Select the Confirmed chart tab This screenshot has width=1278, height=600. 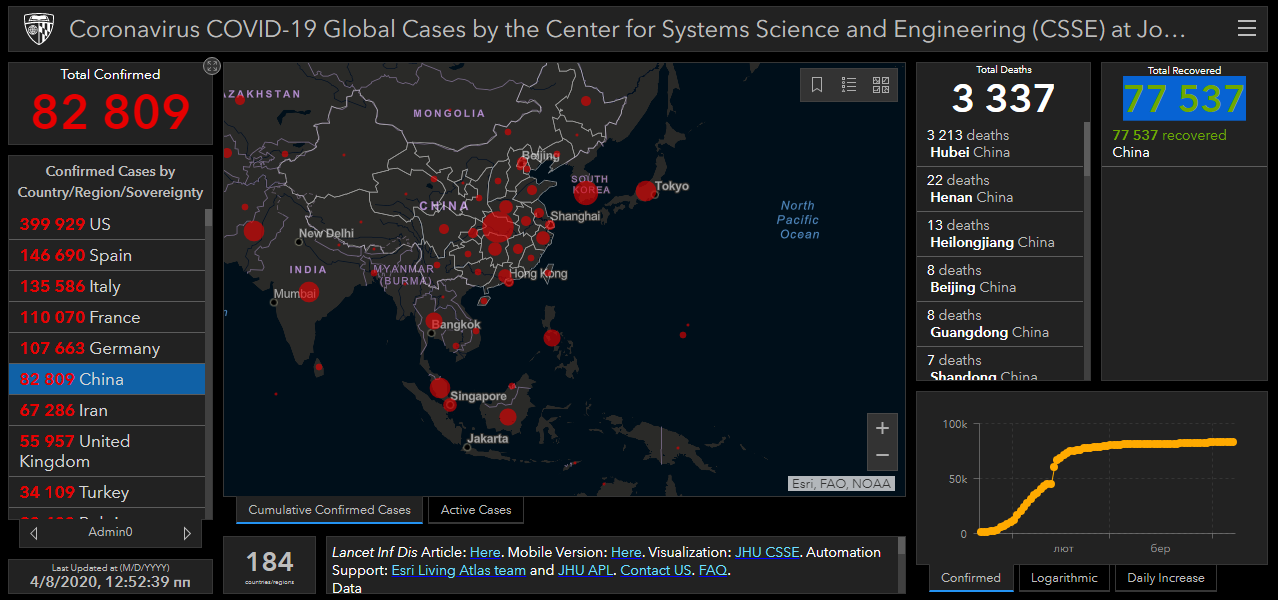tap(971, 578)
